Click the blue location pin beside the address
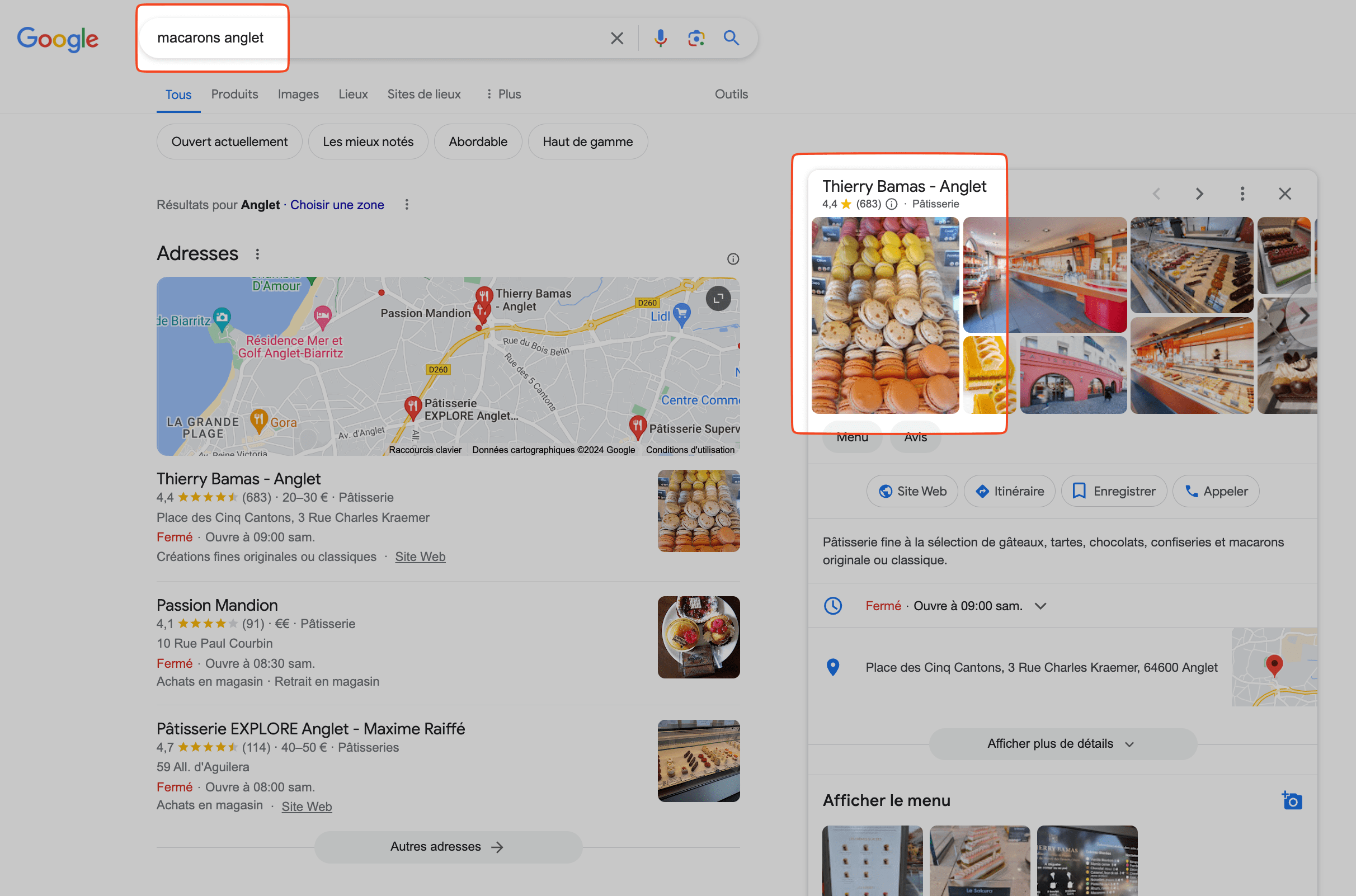The height and width of the screenshot is (896, 1356). coord(832,667)
